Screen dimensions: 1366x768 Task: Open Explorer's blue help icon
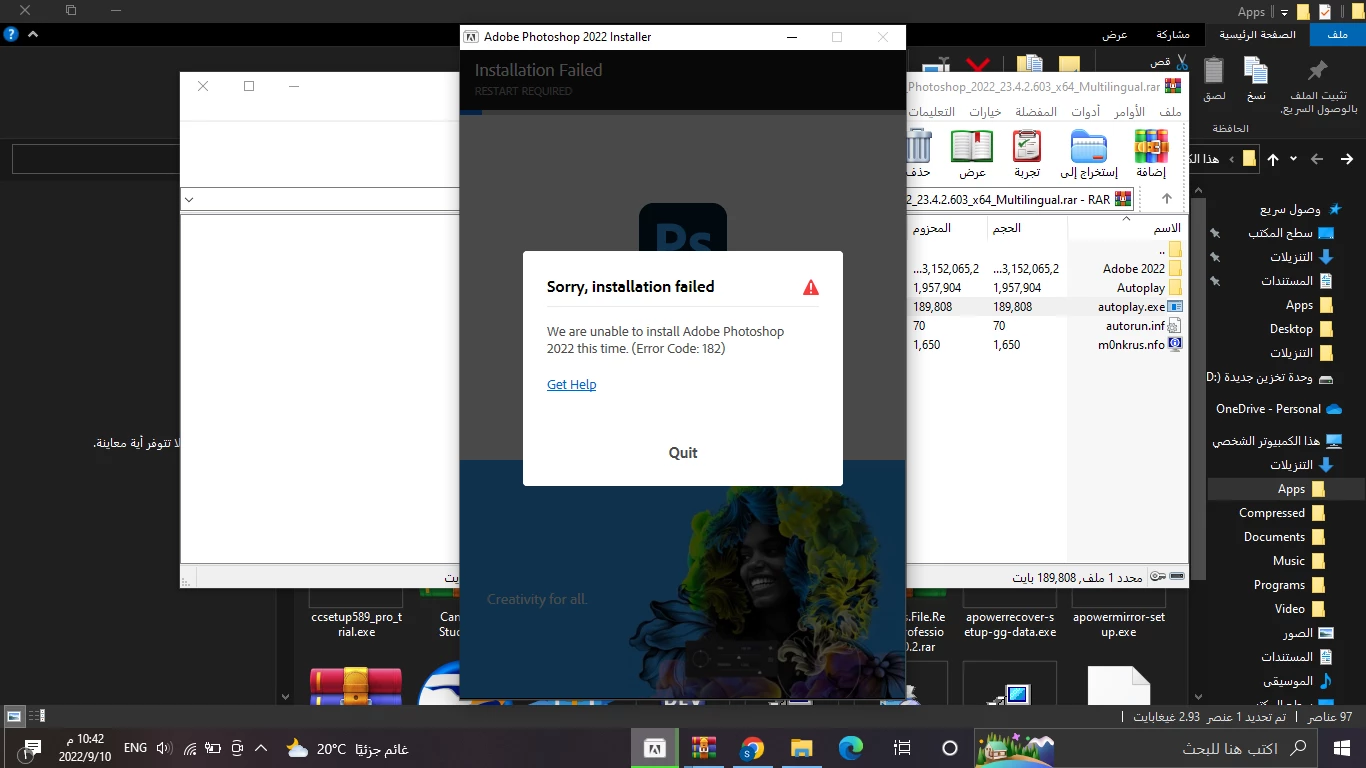coord(10,34)
